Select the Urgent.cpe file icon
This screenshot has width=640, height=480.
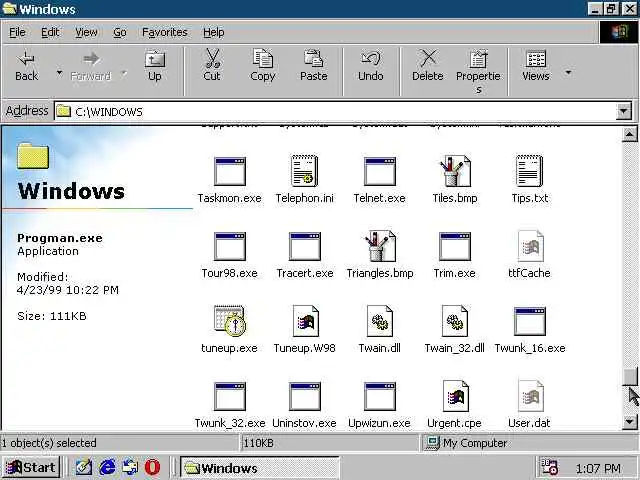456,396
